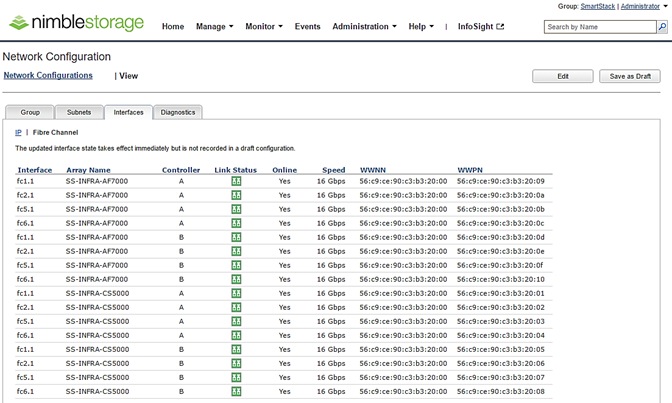672x403 pixels.
Task: Open InfoSight from the top navigation
Action: 480,27
